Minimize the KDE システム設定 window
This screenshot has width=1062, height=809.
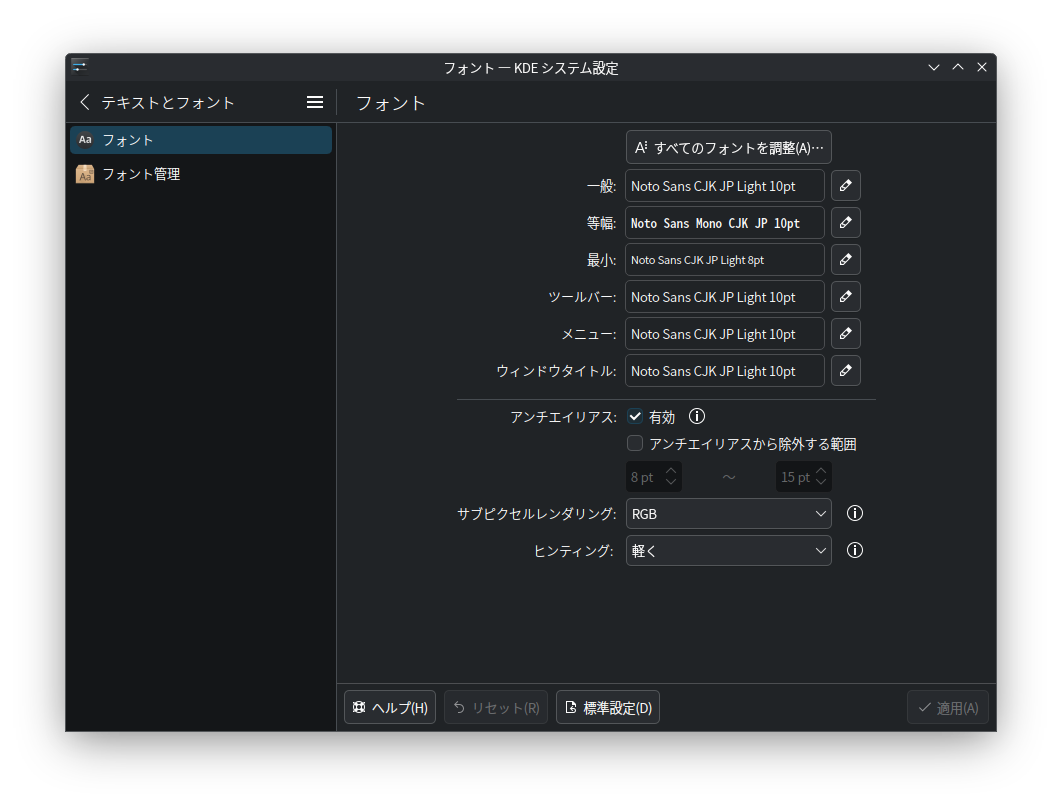934,67
